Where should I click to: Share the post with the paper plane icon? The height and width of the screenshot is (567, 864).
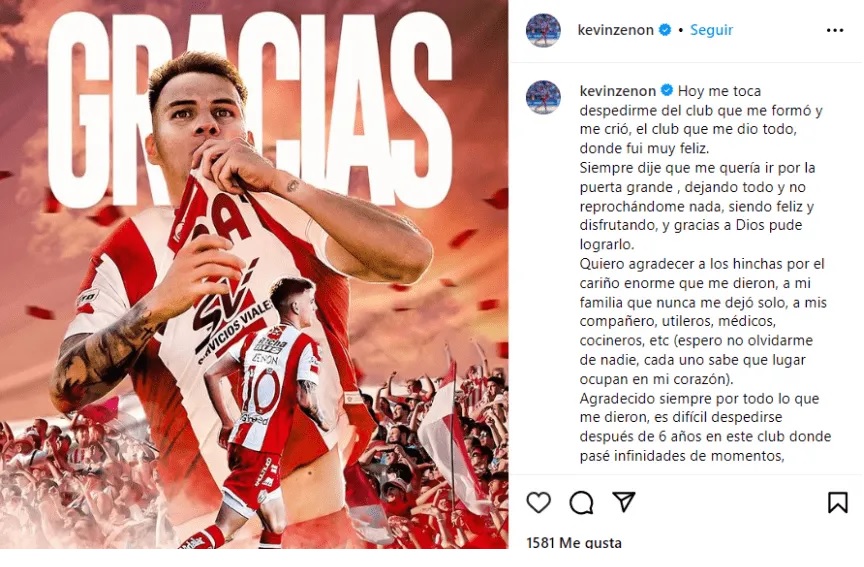click(624, 501)
